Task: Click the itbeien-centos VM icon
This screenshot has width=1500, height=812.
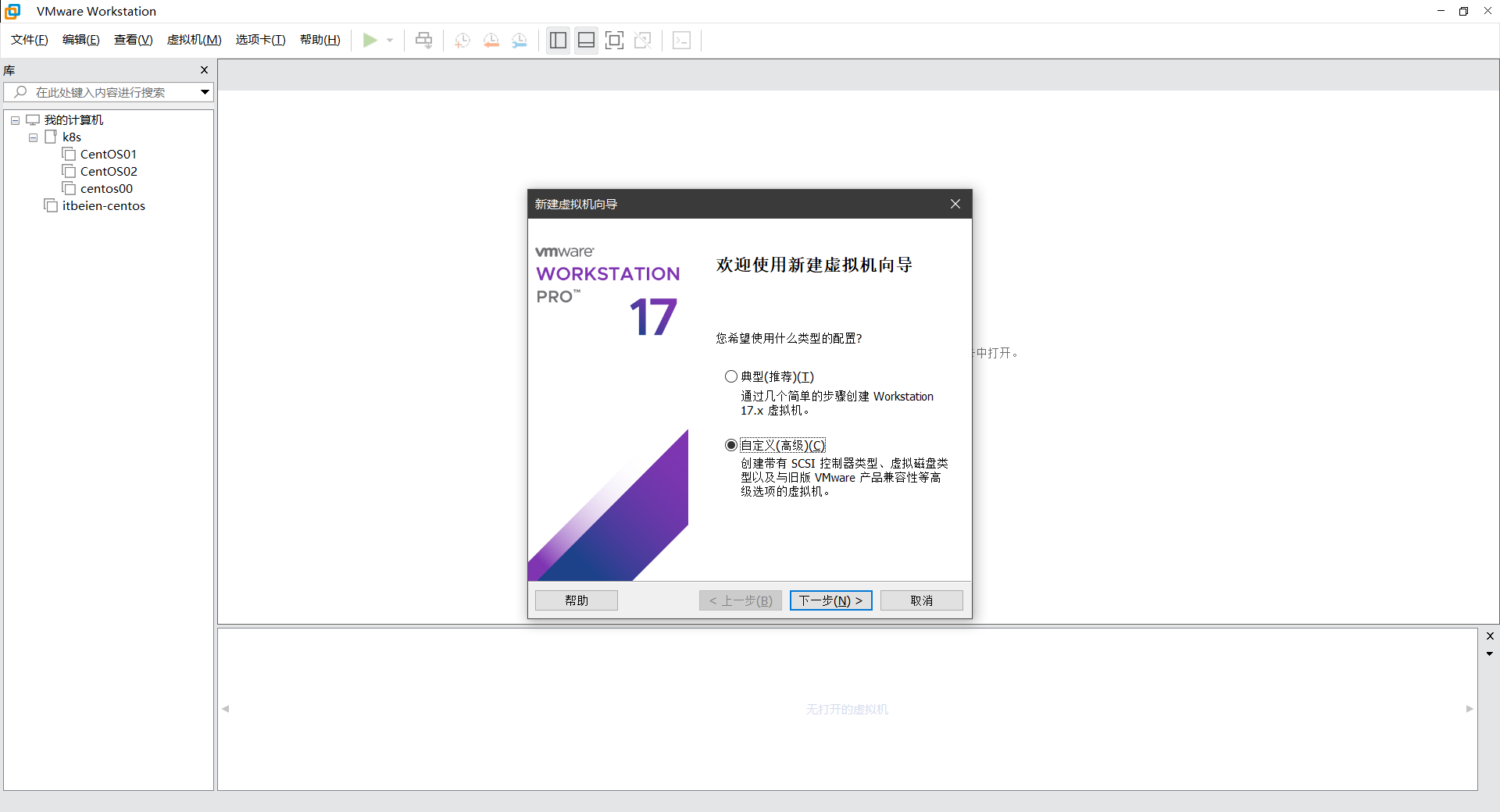Action: tap(51, 205)
